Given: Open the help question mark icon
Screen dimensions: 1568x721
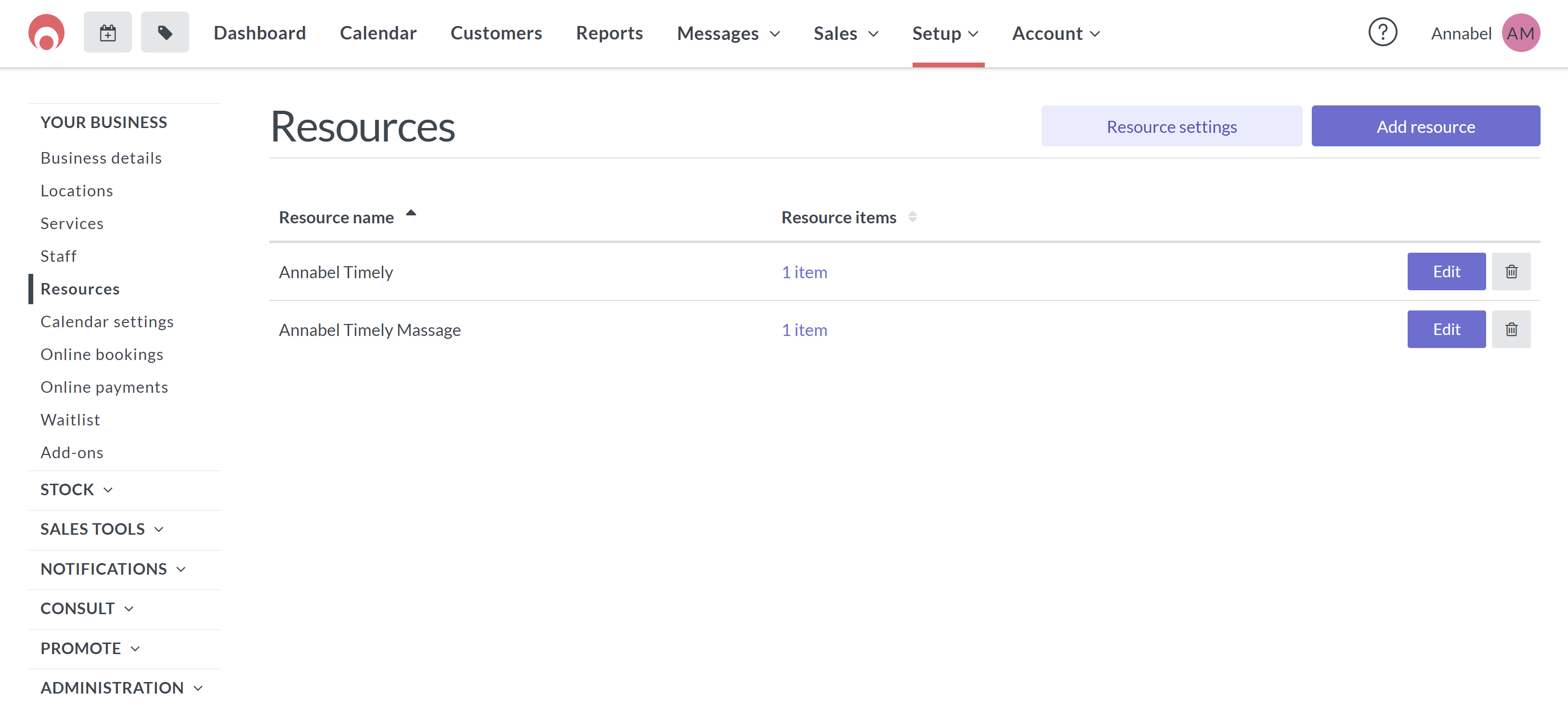Looking at the screenshot, I should [1382, 32].
